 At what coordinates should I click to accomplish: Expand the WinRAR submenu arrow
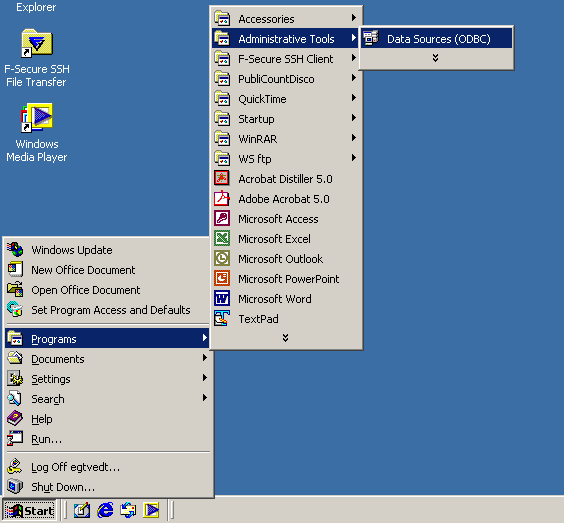(354, 138)
